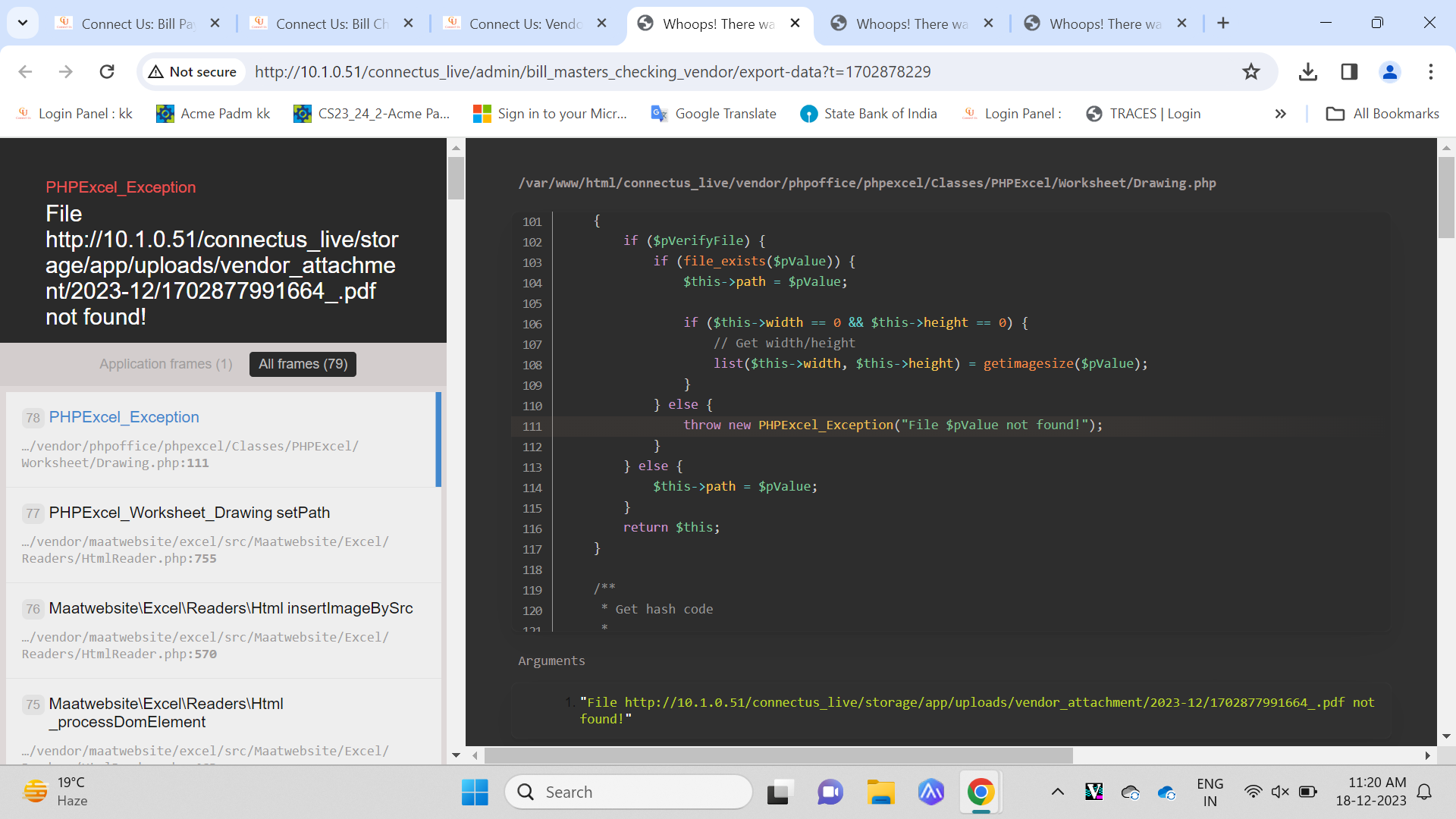This screenshot has width=1456, height=819.
Task: Click the Arguments section label
Action: 551,661
